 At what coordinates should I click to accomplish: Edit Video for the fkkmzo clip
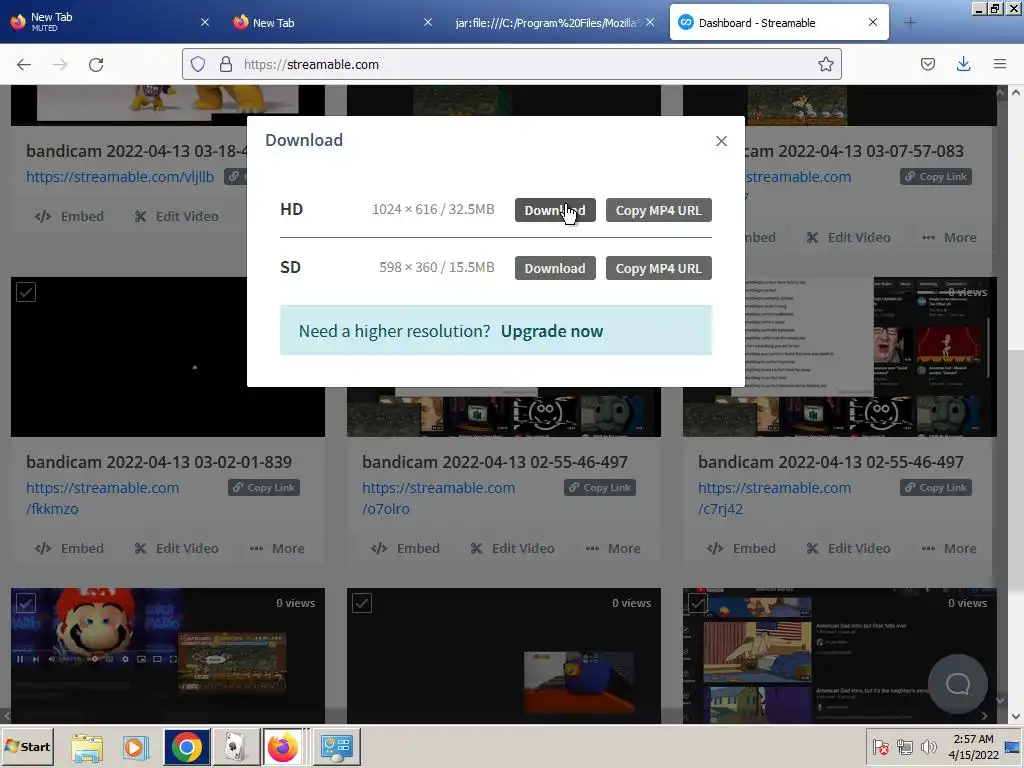tap(176, 549)
